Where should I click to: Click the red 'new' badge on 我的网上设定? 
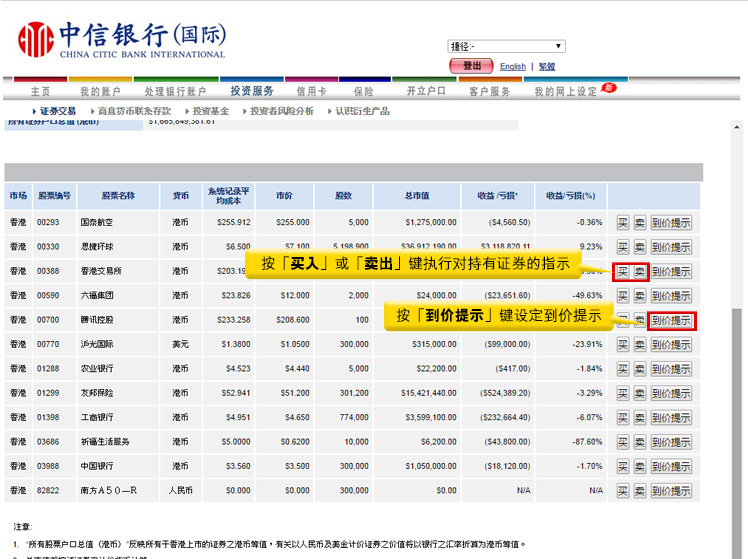coord(608,88)
